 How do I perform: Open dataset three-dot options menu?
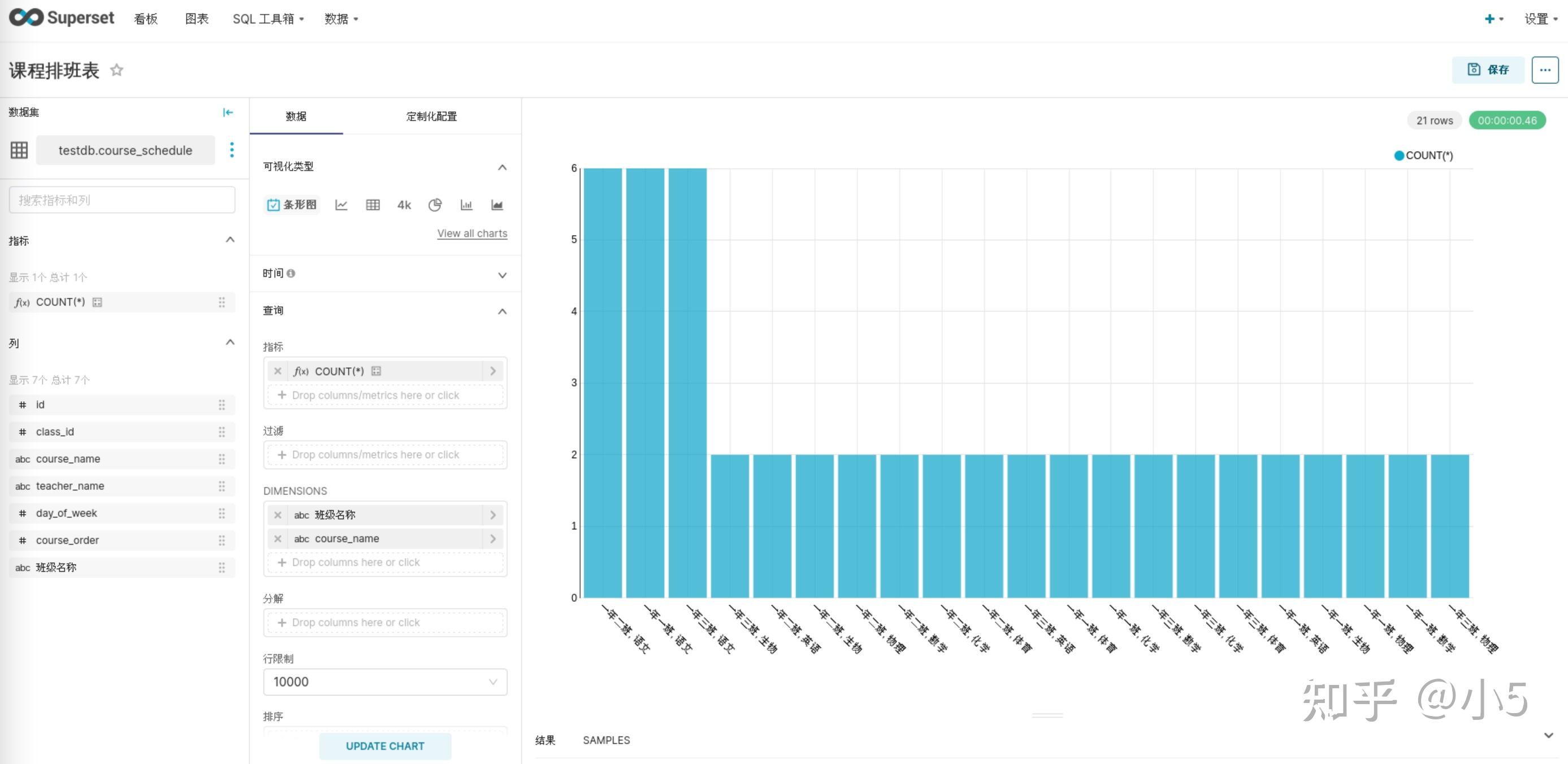coord(231,150)
